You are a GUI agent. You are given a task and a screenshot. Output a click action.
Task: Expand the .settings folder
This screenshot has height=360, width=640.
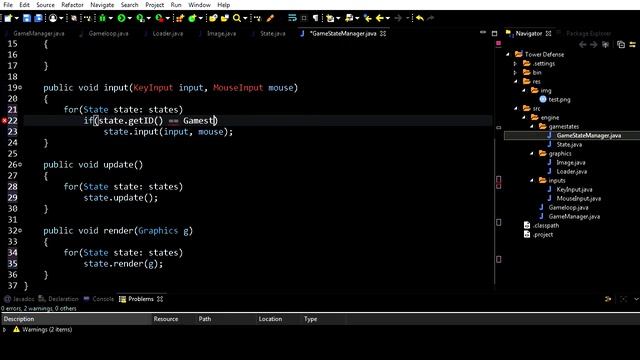516,64
